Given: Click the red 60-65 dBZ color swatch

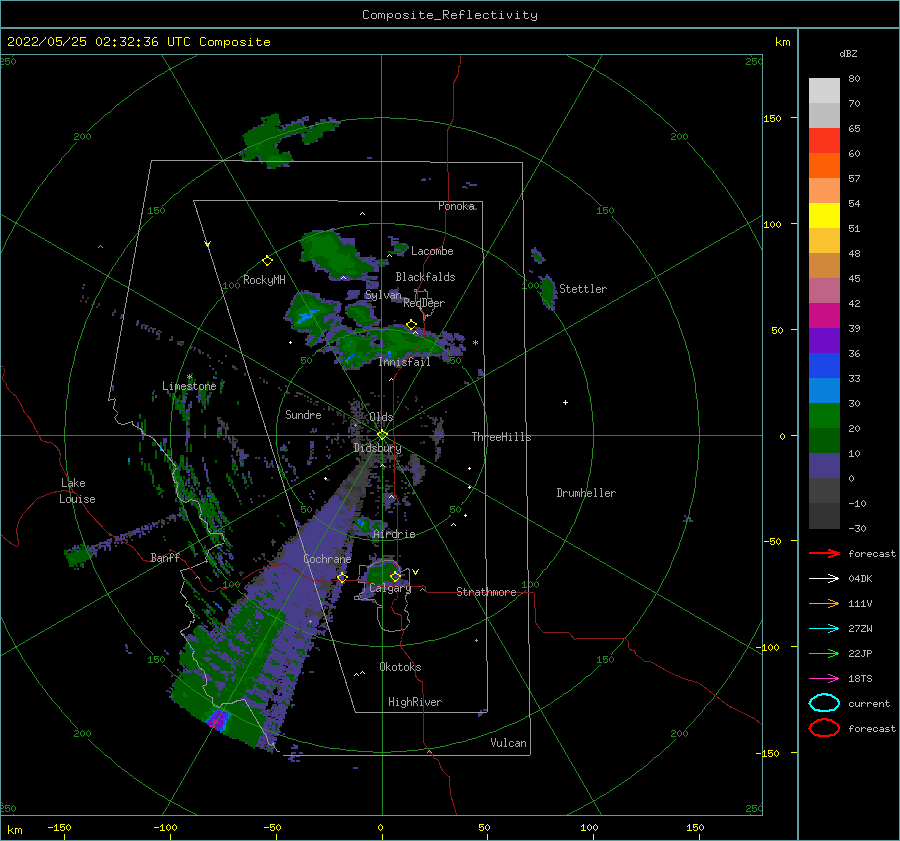Looking at the screenshot, I should [824, 141].
